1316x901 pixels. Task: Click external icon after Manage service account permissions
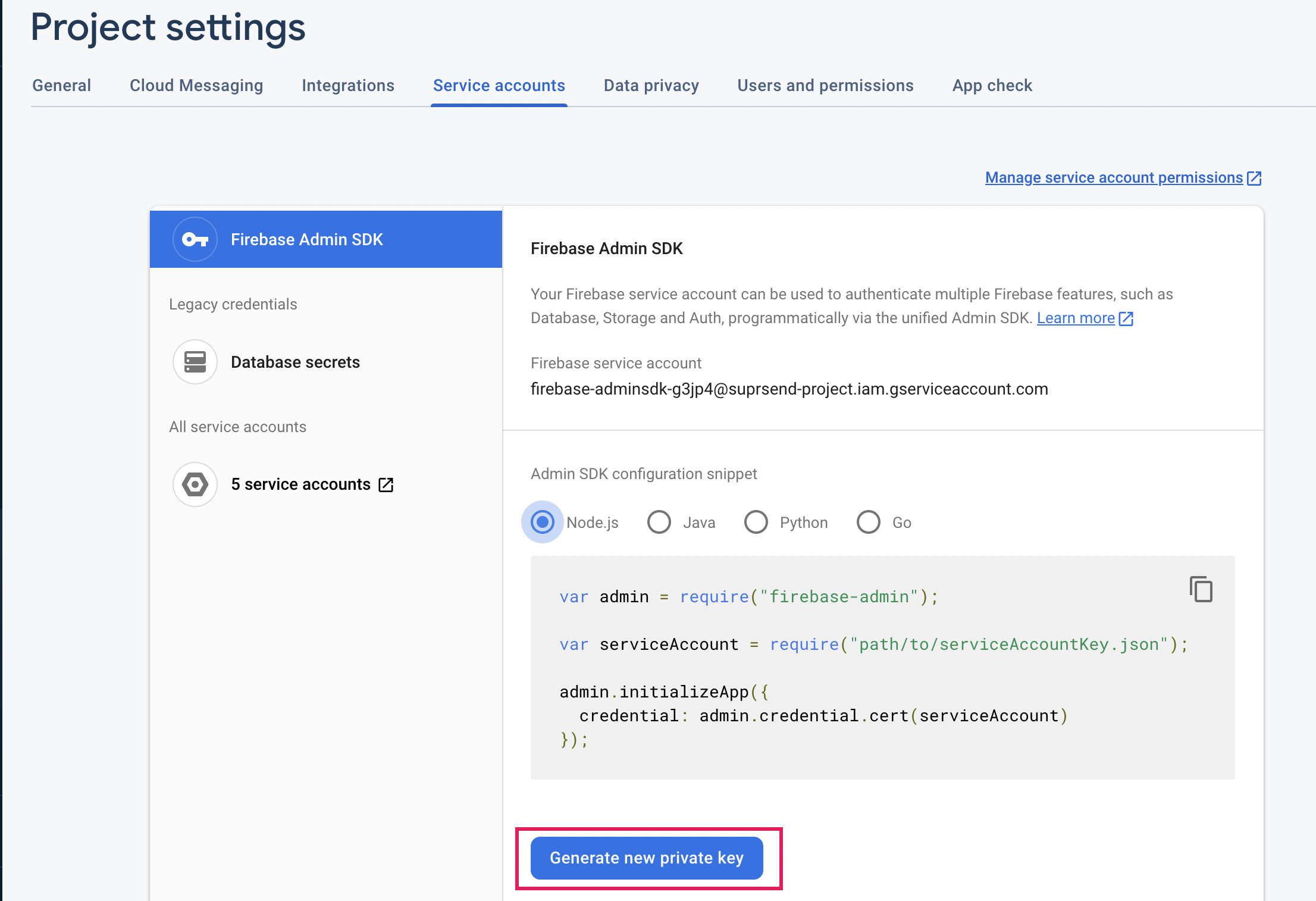click(1254, 178)
